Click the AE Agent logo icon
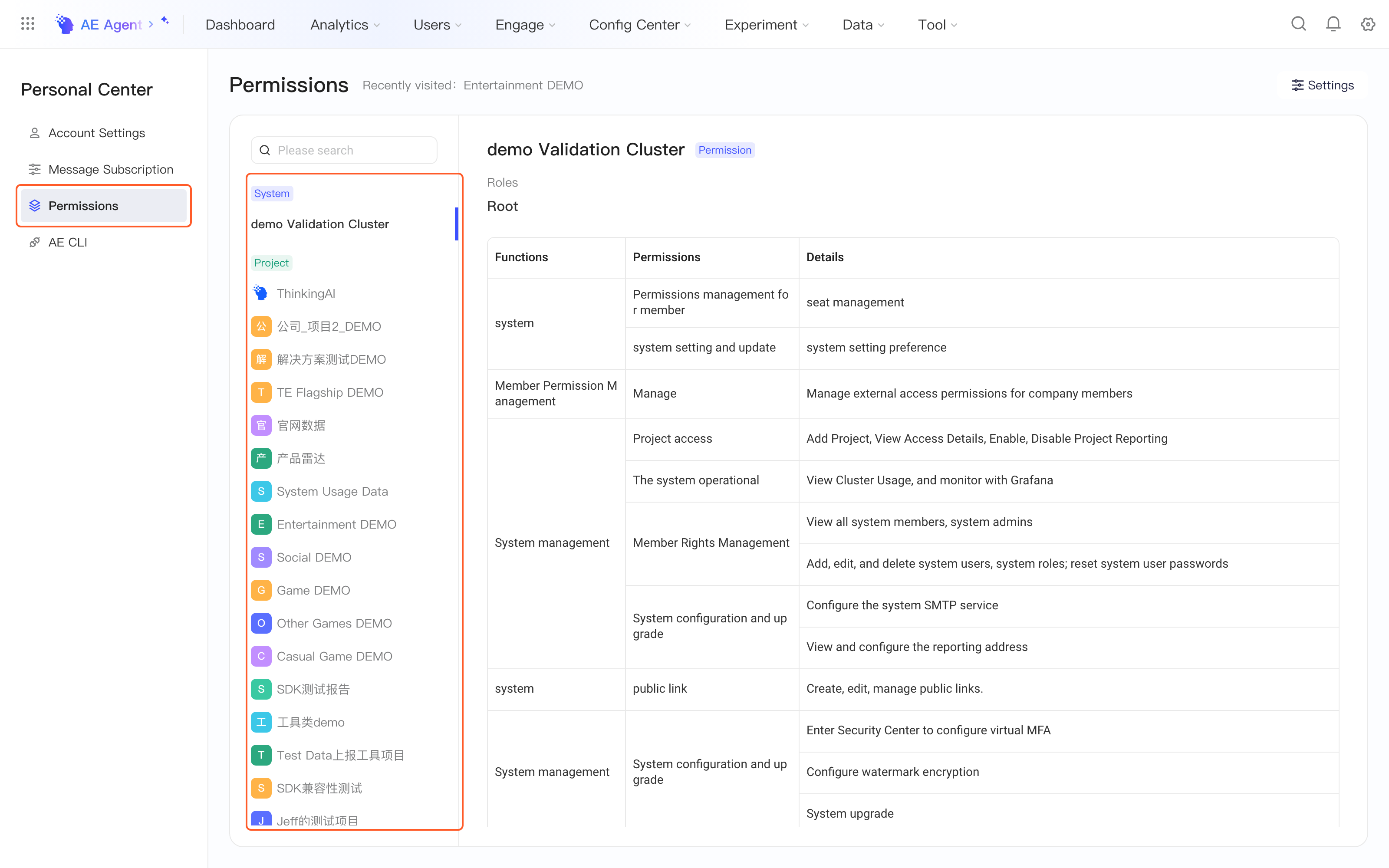Screen dimensions: 1389x868 click(x=64, y=24)
